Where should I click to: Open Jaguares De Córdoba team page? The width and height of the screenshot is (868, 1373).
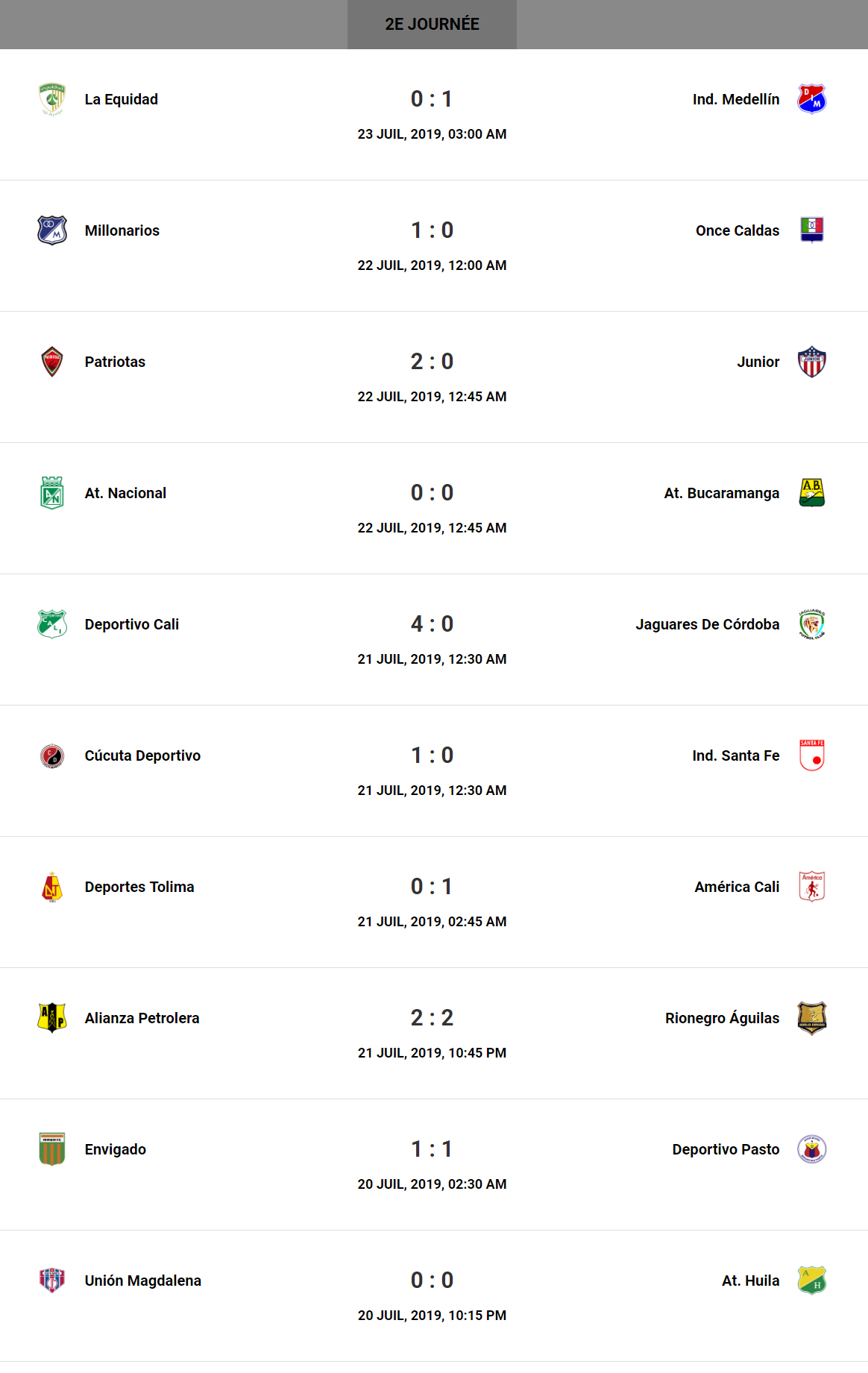point(707,624)
